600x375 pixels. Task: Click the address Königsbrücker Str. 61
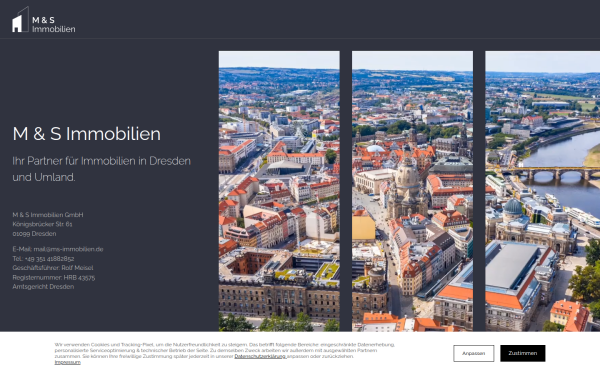click(42, 224)
